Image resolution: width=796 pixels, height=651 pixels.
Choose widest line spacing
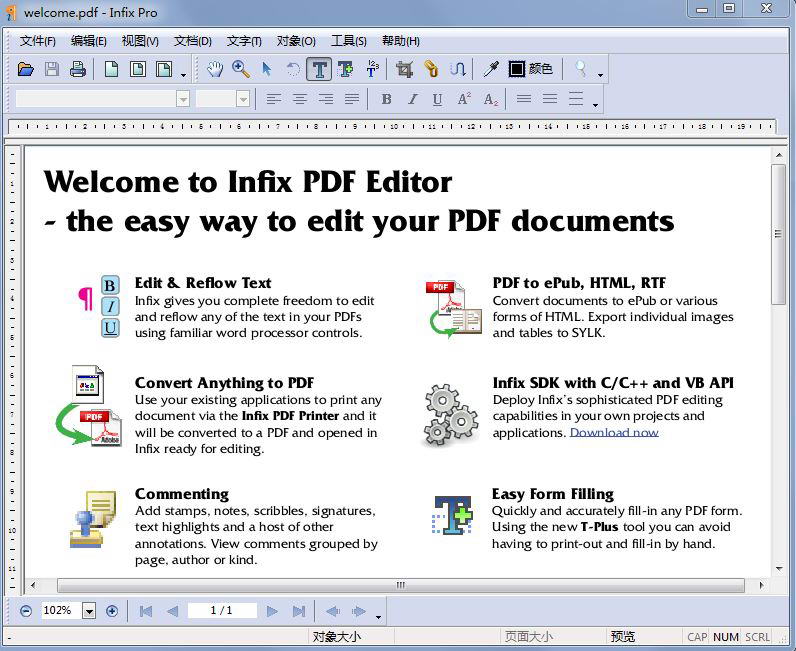[x=576, y=99]
